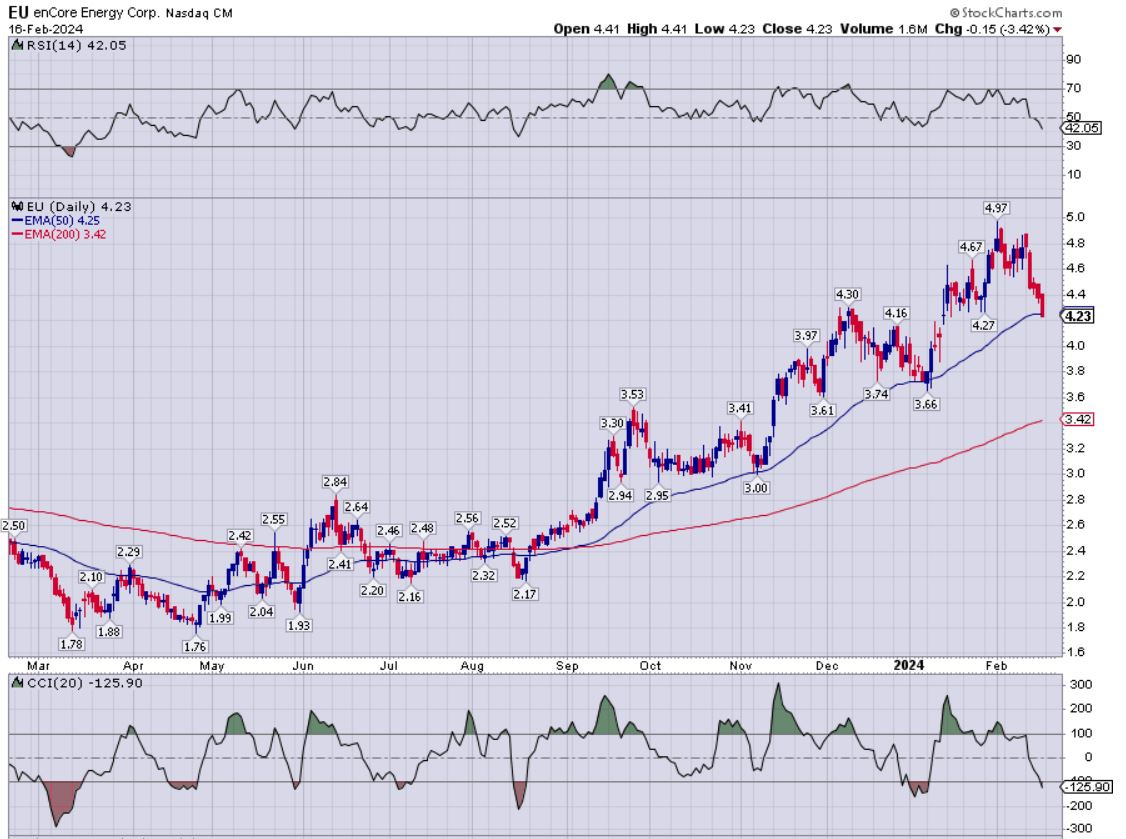The height and width of the screenshot is (839, 1126).
Task: Click the 2.20 low price label
Action: [373, 590]
